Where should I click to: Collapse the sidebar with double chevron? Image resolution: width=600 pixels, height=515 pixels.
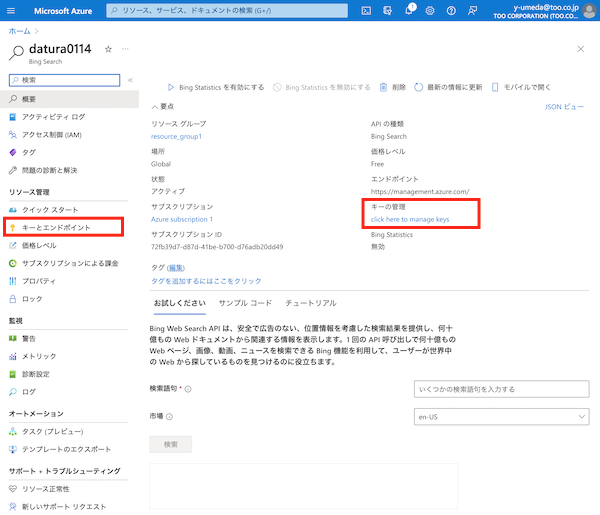[x=130, y=80]
